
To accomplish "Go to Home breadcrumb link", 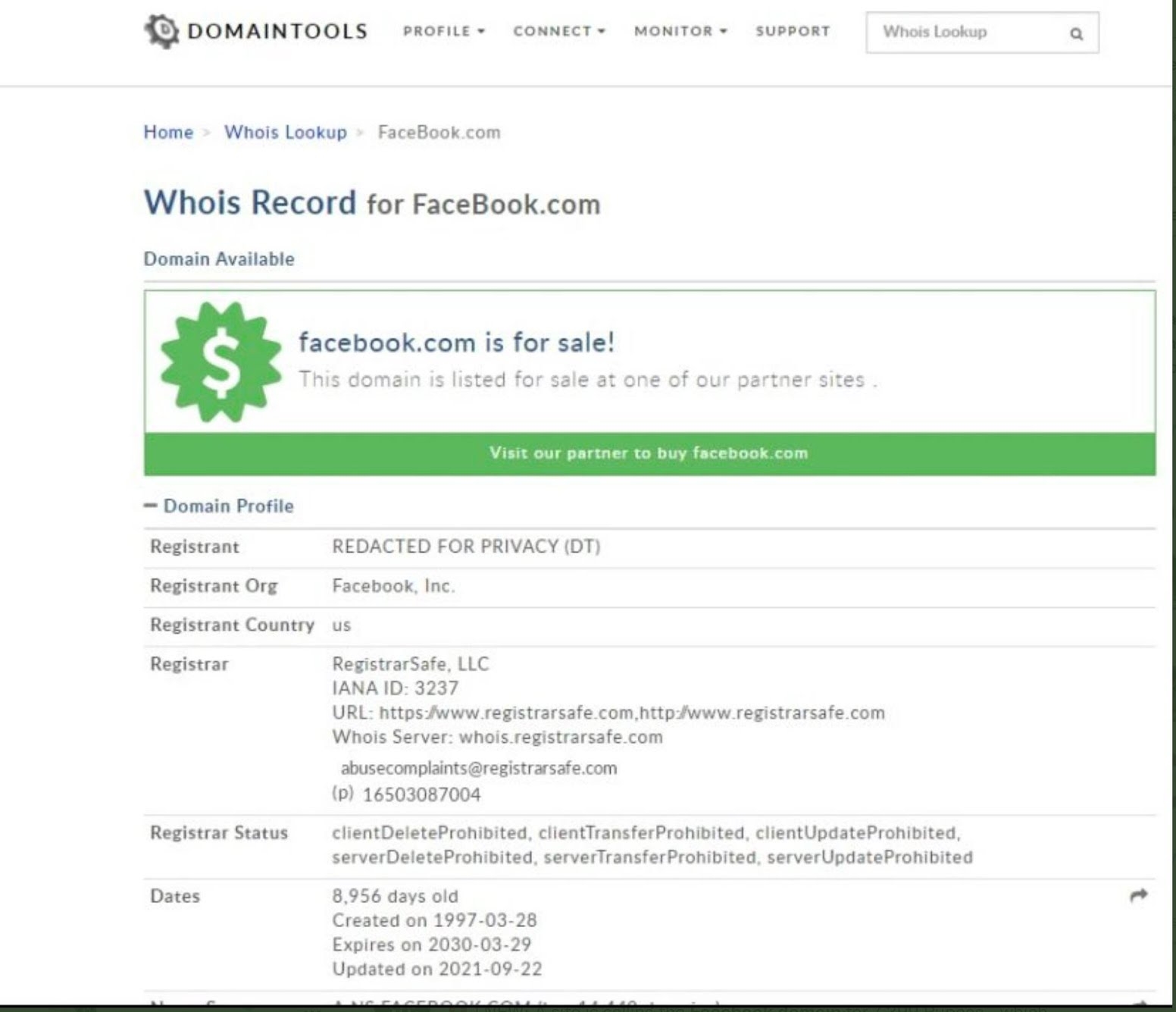I will [x=168, y=132].
